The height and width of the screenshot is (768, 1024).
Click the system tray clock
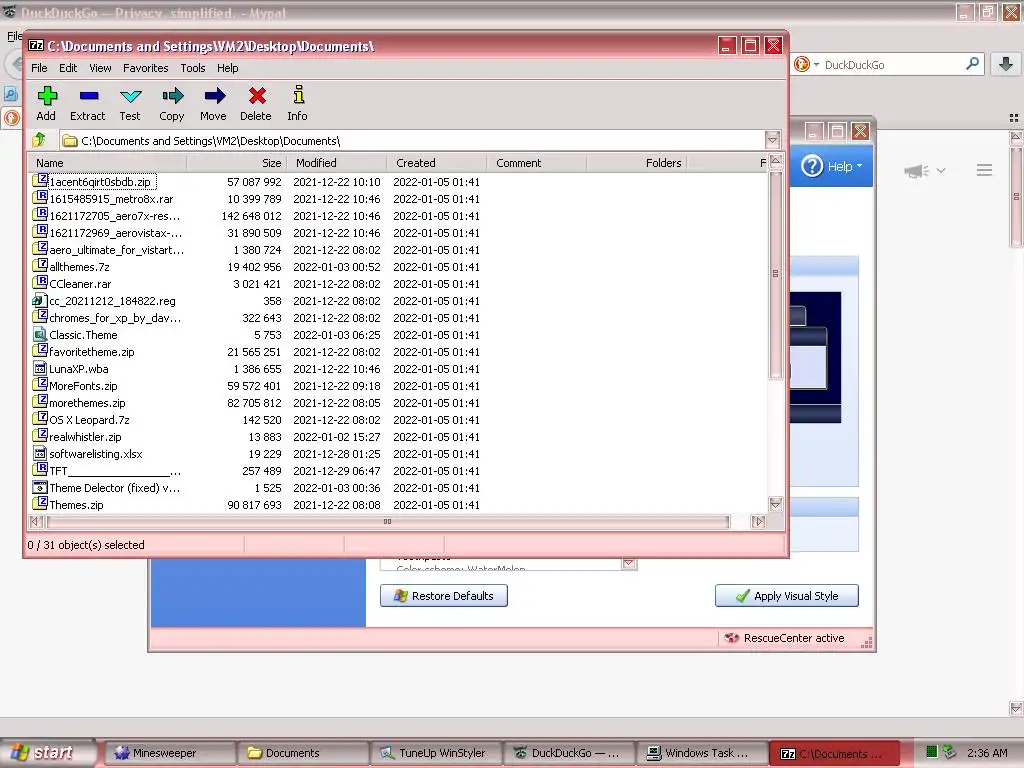987,753
